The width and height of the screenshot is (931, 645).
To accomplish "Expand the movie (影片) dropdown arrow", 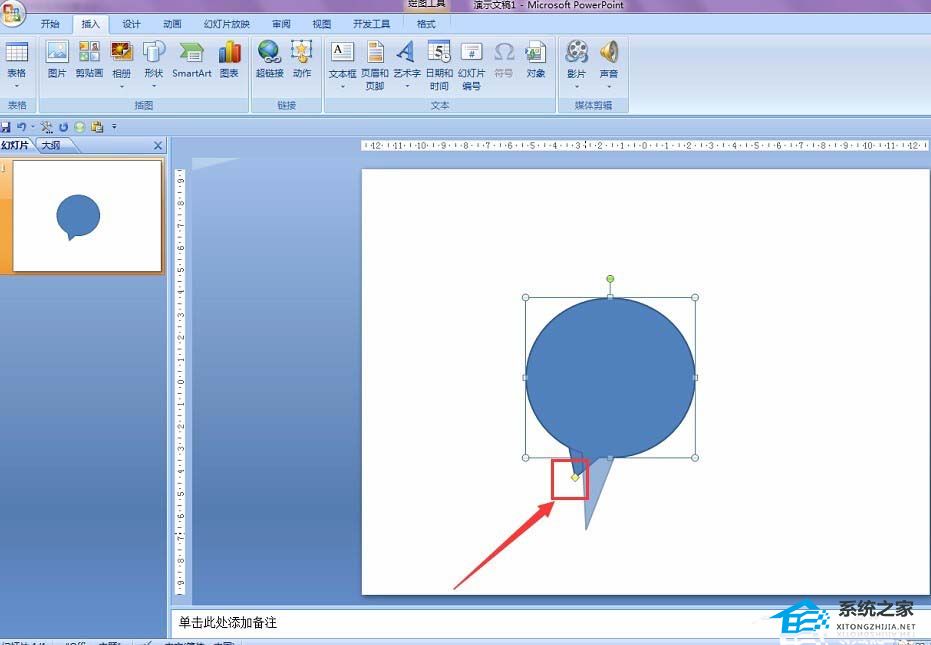I will (577, 87).
